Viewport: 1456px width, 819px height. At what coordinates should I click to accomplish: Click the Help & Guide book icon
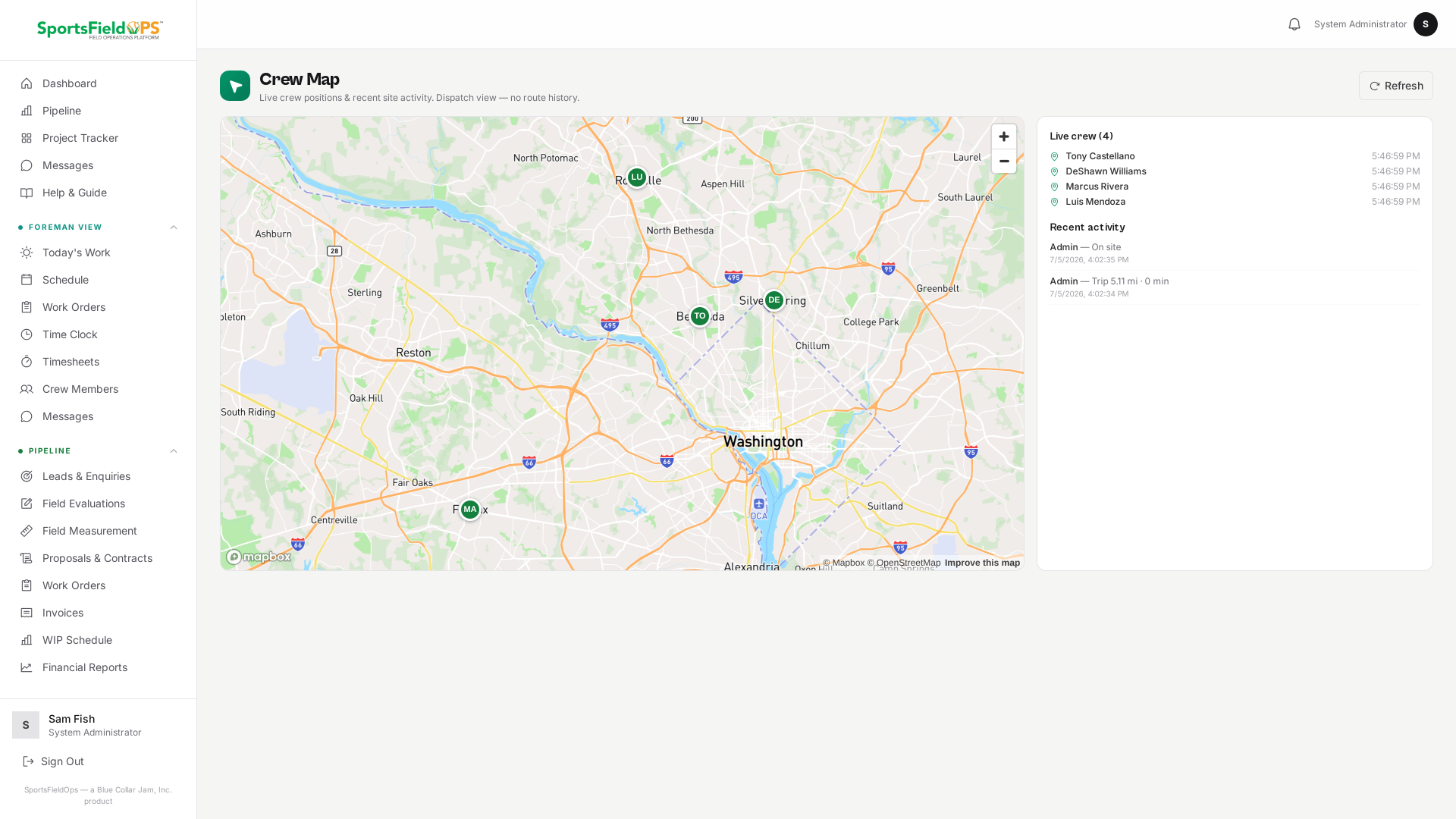coord(27,193)
